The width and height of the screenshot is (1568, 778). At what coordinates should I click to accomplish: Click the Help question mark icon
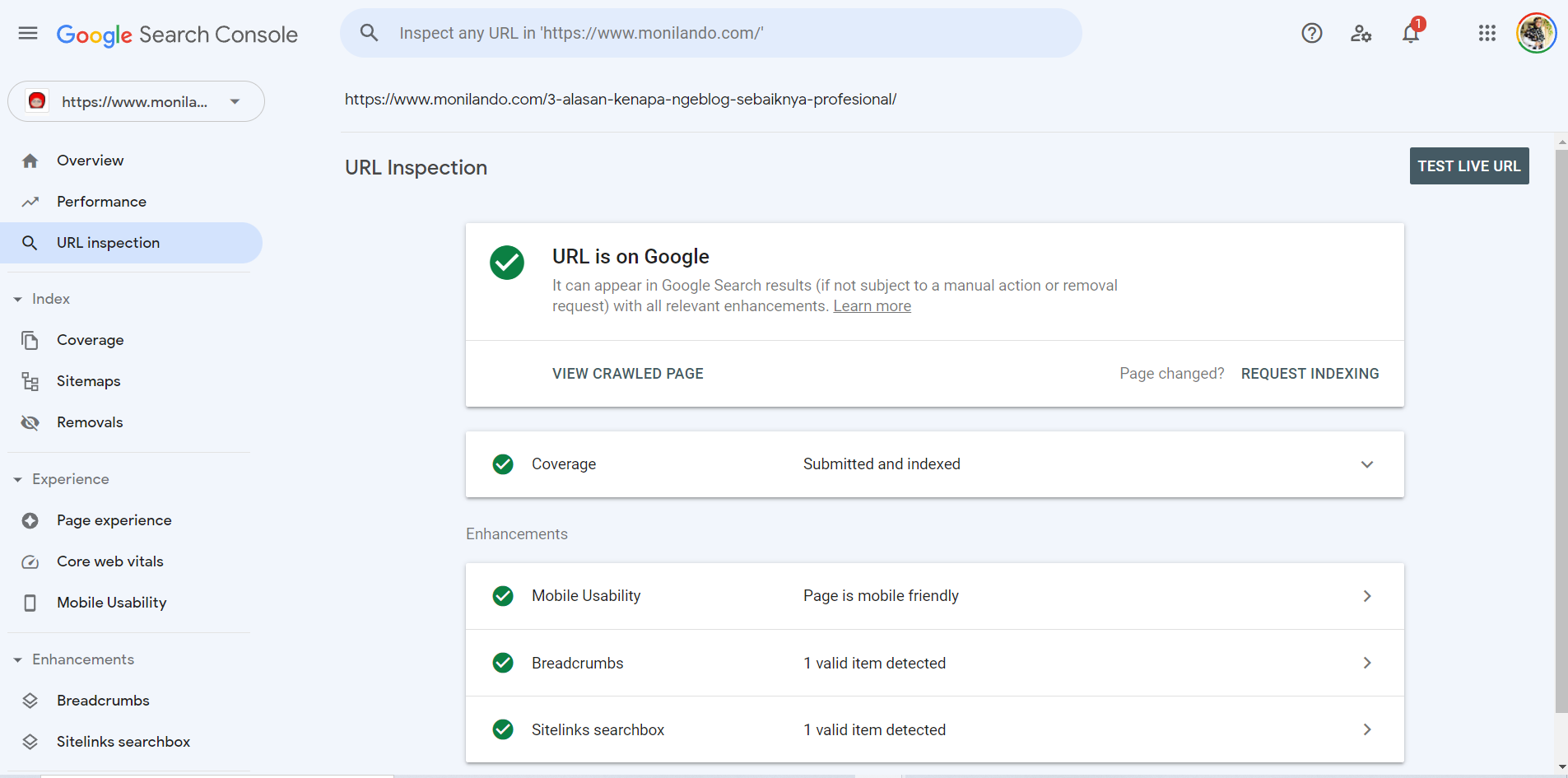[1311, 33]
